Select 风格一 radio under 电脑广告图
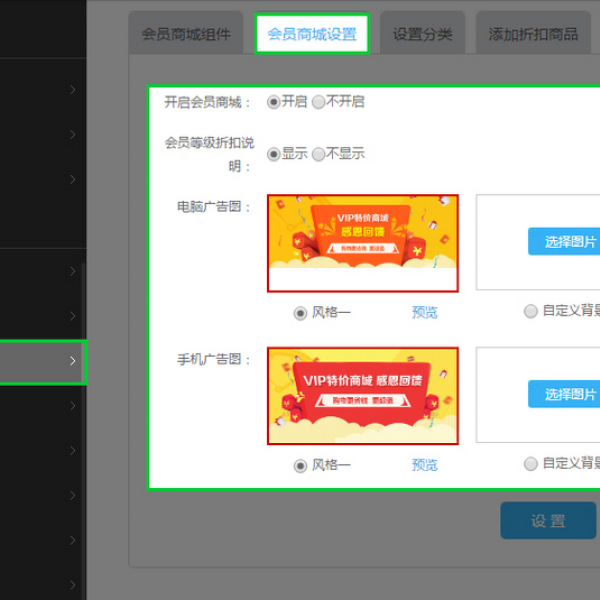This screenshot has width=600, height=600. 300,313
